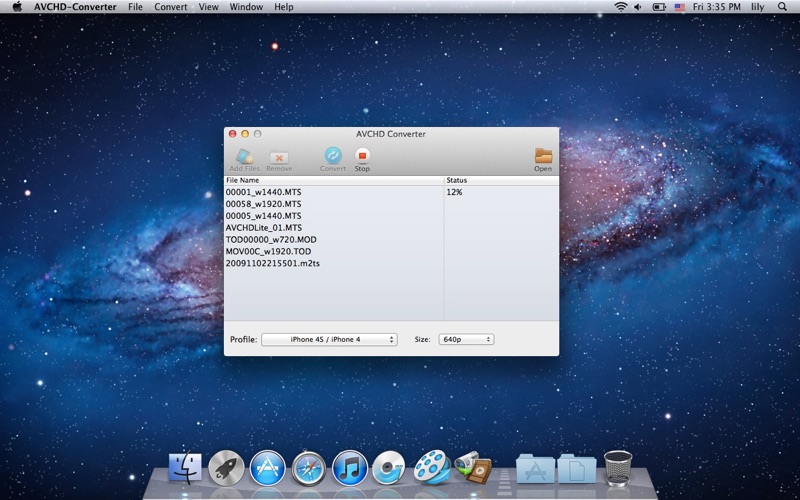Image resolution: width=800 pixels, height=500 pixels.
Task: Open the App Store dock icon
Action: [x=268, y=467]
